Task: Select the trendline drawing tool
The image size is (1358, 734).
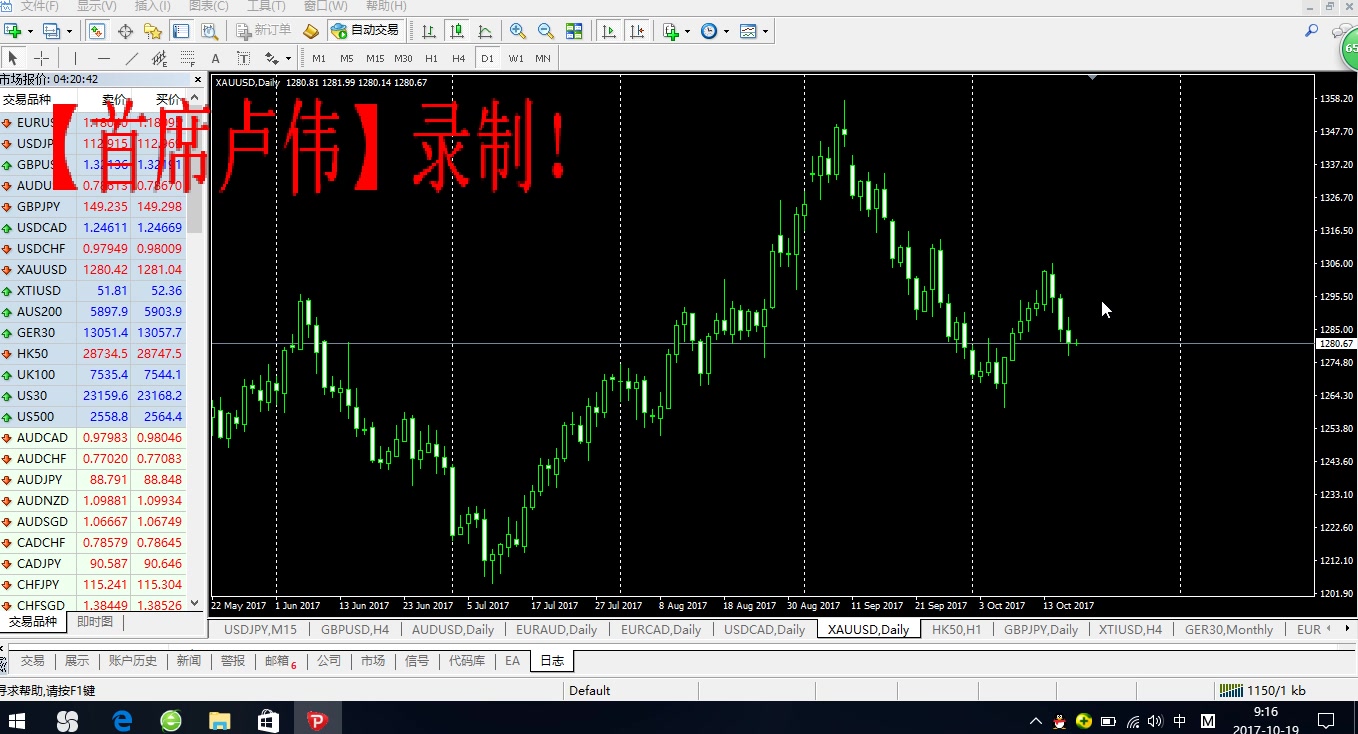Action: (131, 58)
